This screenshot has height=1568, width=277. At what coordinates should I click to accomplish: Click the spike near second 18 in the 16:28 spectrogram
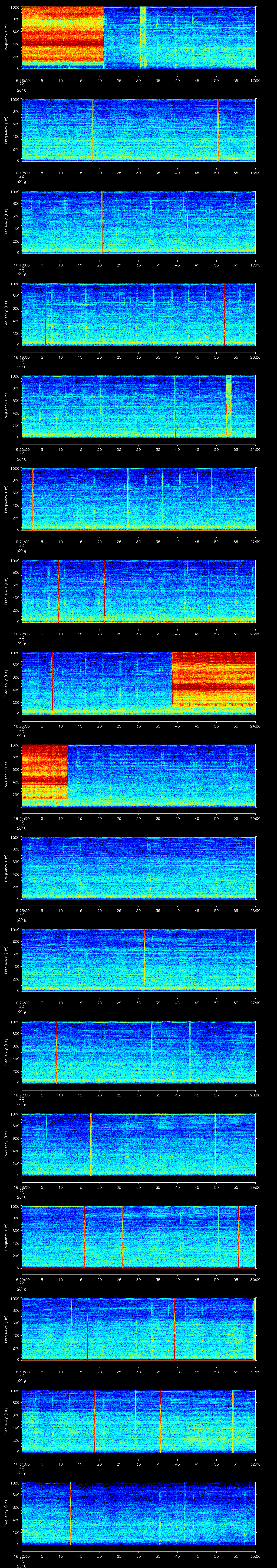[x=91, y=1144]
